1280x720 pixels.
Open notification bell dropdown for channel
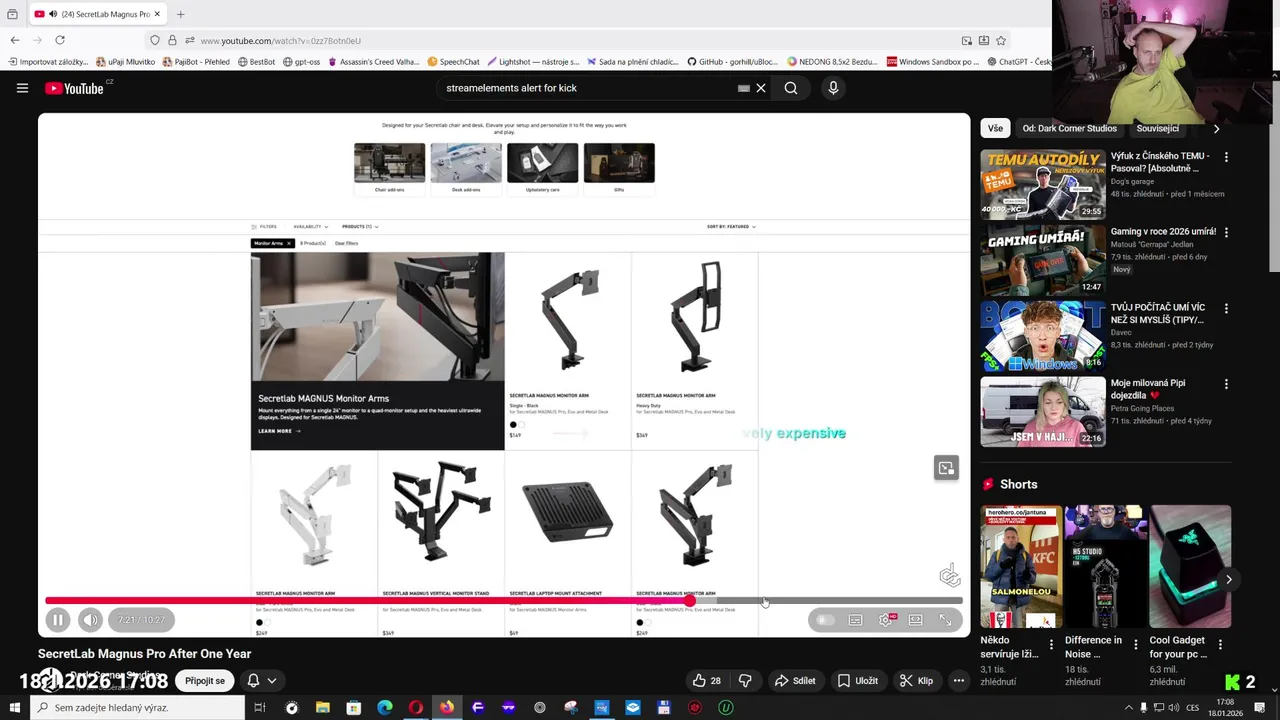click(x=261, y=681)
